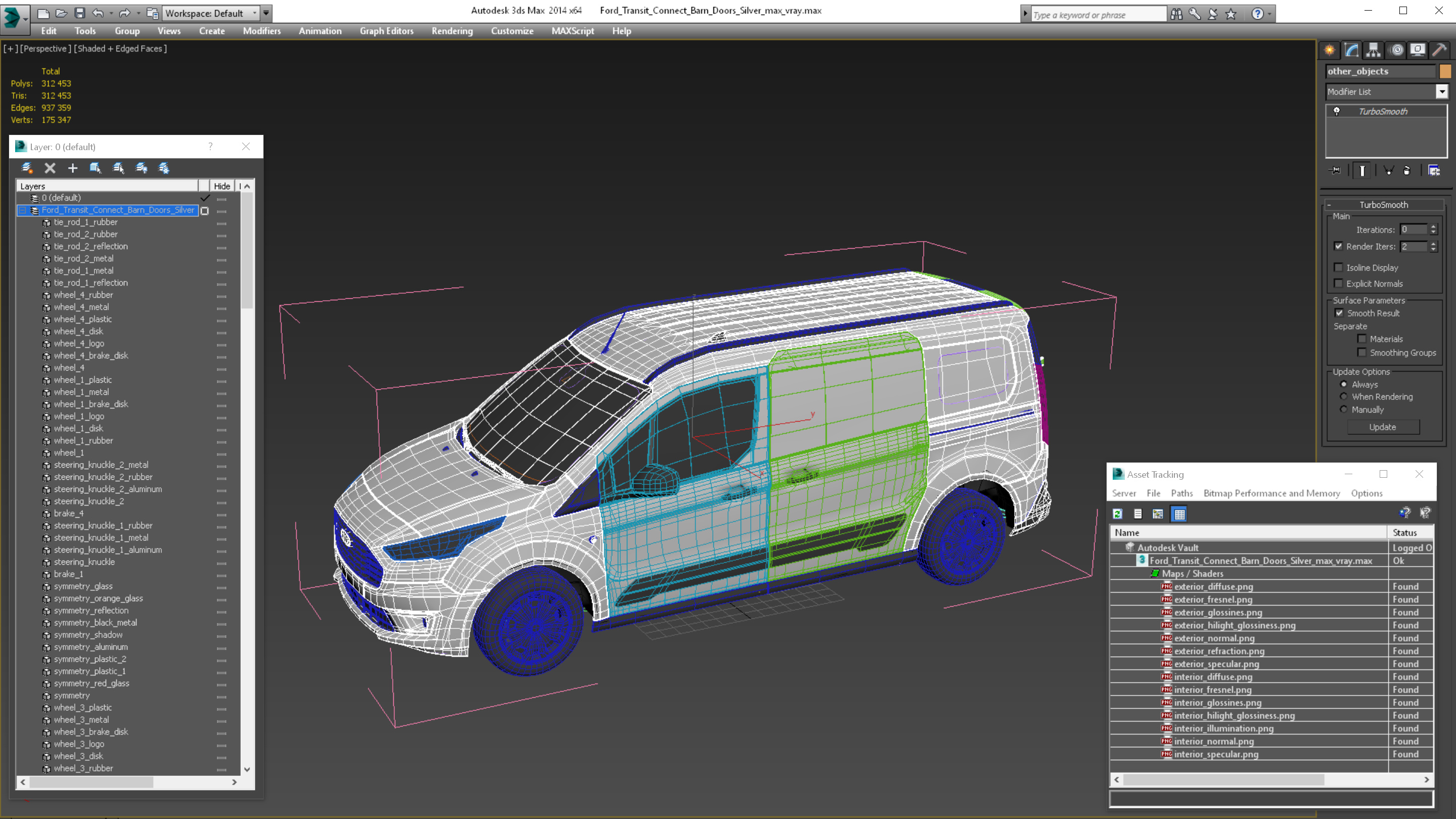Enable Separate by Materials checkbox

(x=1362, y=339)
